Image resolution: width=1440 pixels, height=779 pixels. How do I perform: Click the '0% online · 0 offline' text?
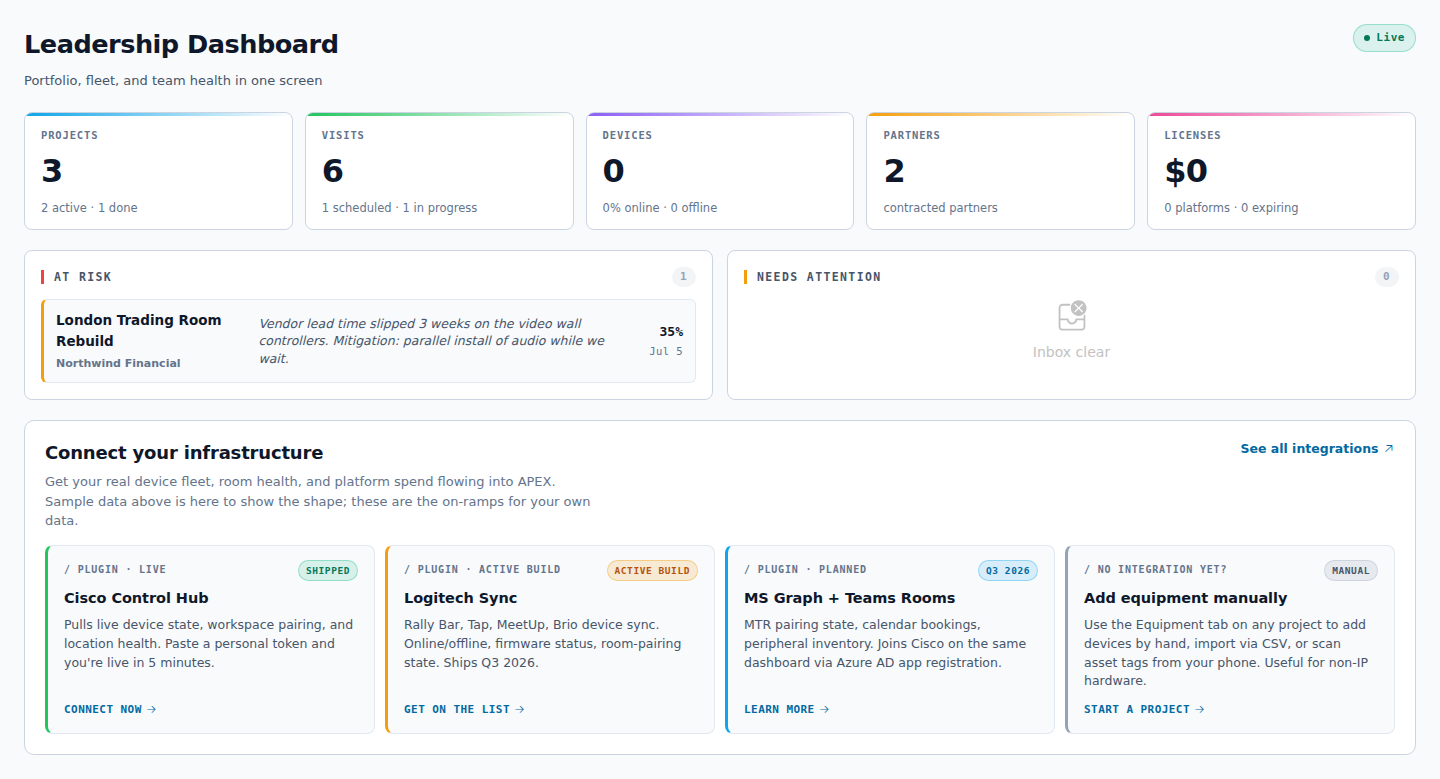[x=660, y=208]
